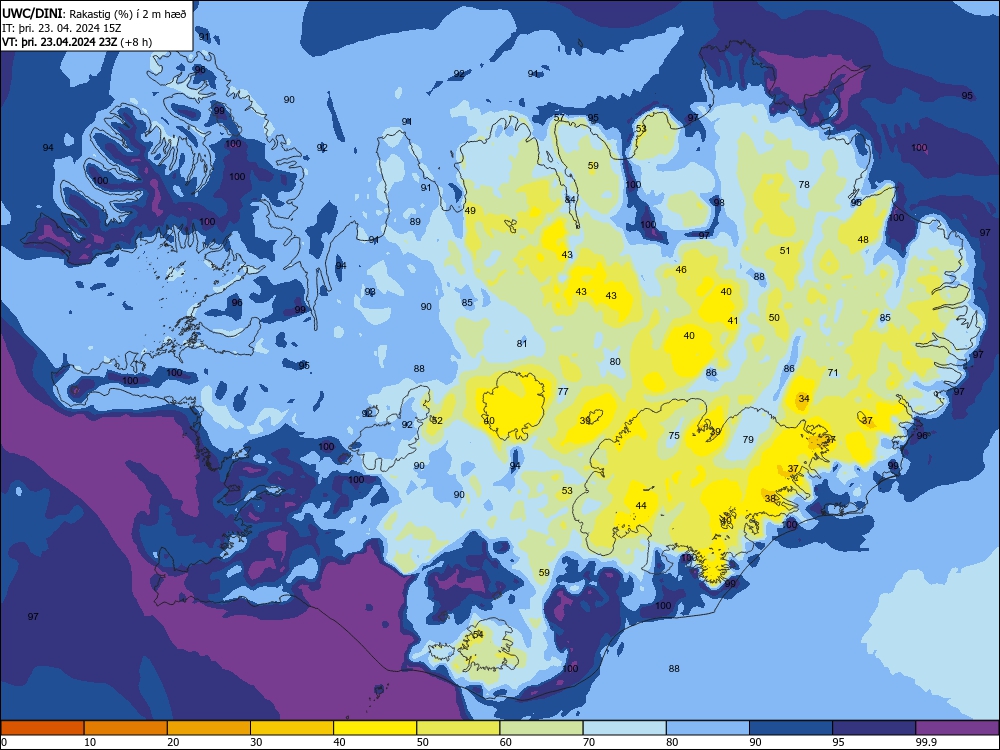This screenshot has width=1000, height=750.
Task: Click the map humidity value '81'
Action: point(522,344)
